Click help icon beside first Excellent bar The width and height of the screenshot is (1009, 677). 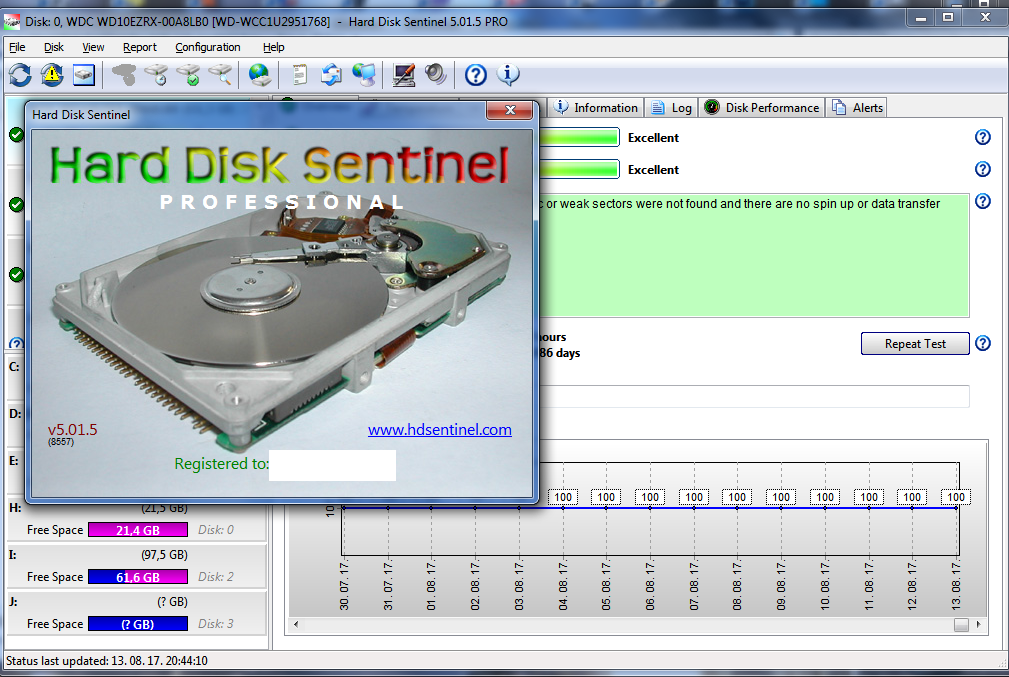[x=983, y=137]
